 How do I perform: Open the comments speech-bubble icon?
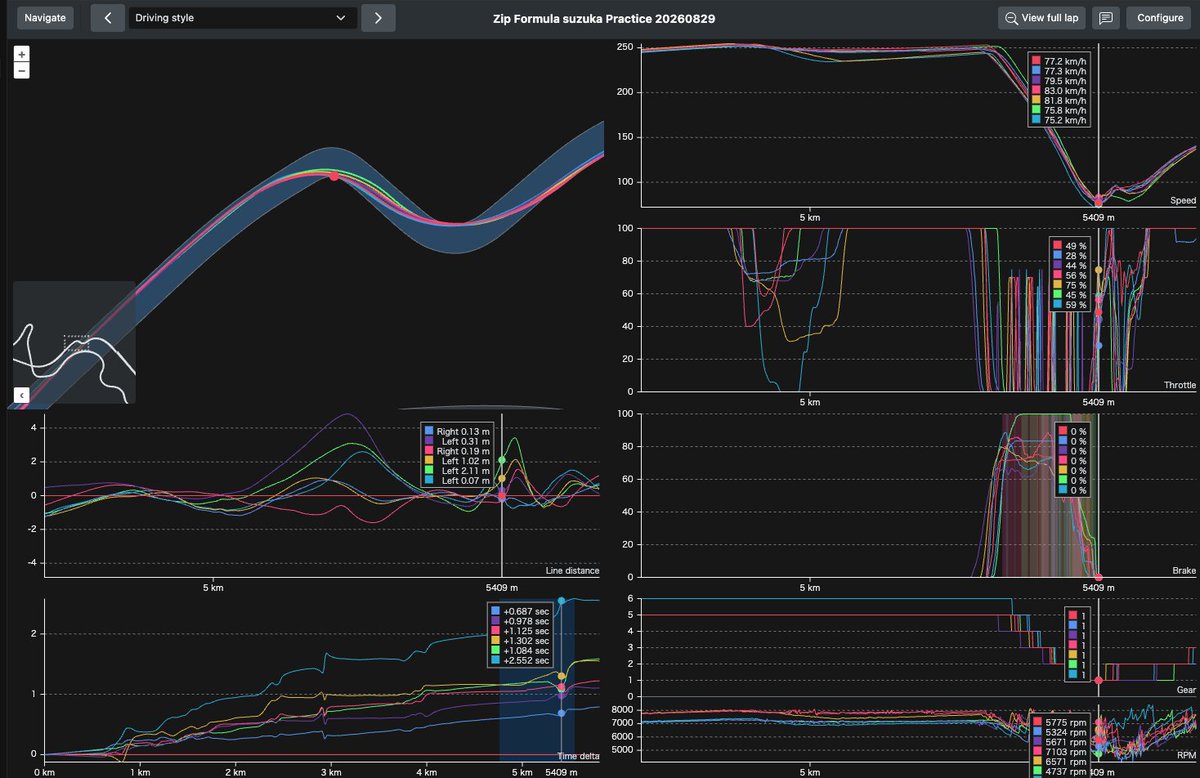click(x=1105, y=18)
